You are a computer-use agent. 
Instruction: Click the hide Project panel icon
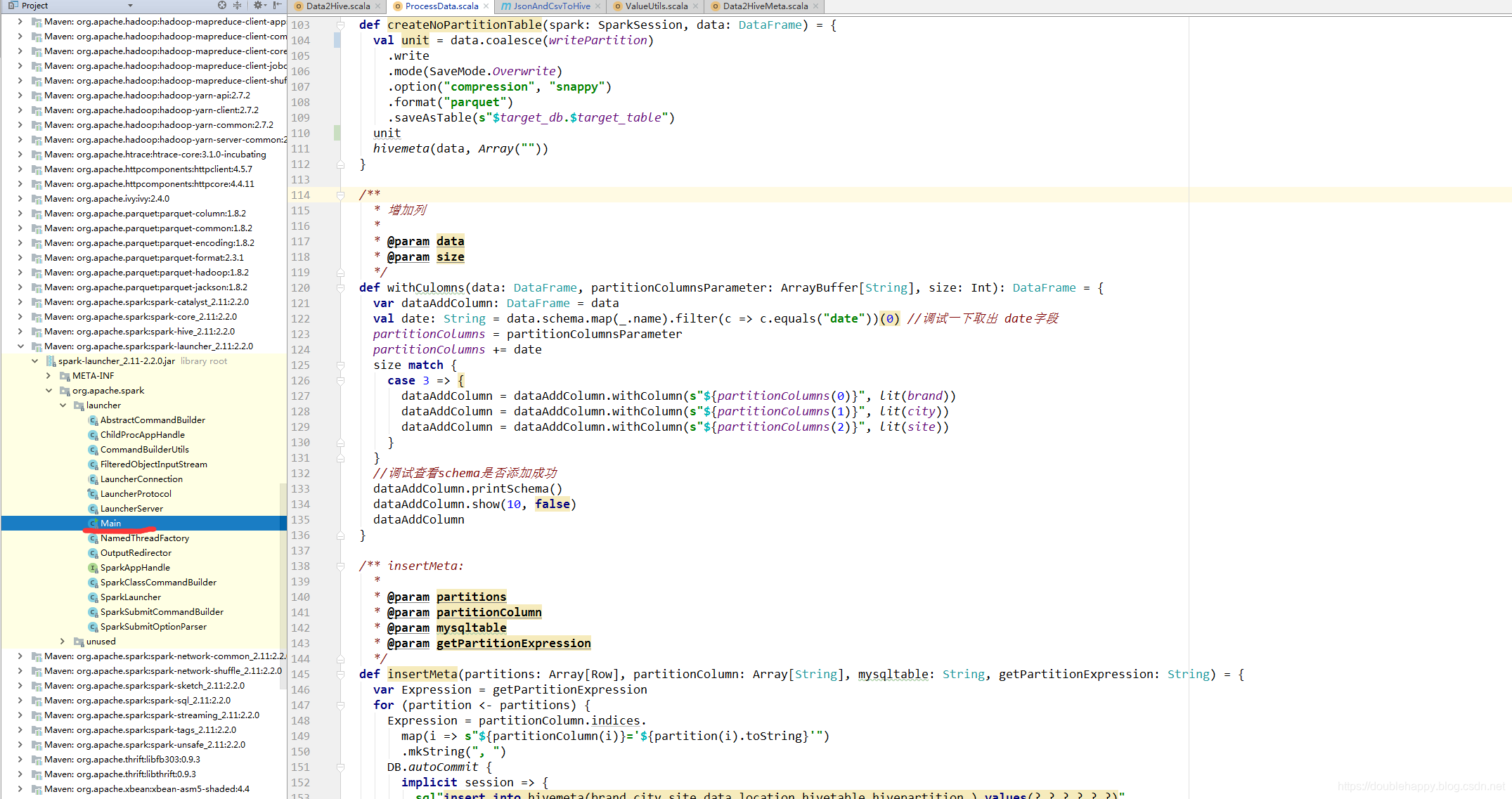coord(278,6)
